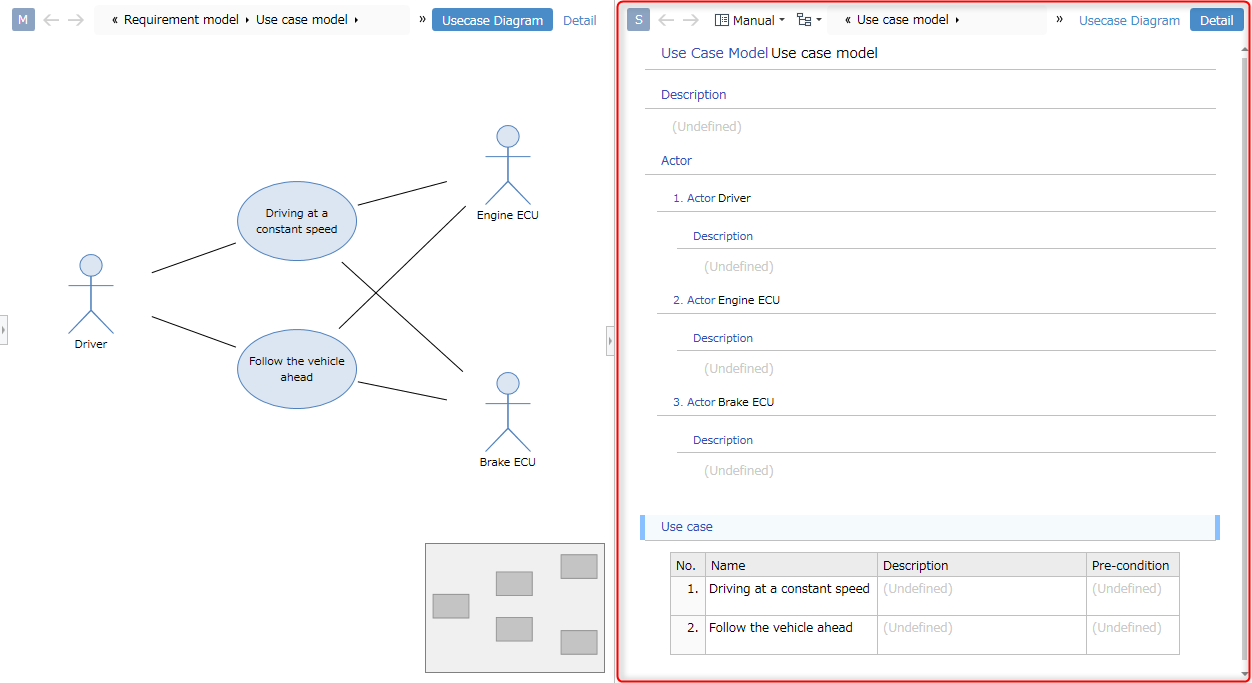Click the Actor section heading
Viewport: 1252px width, 683px height.
[676, 161]
